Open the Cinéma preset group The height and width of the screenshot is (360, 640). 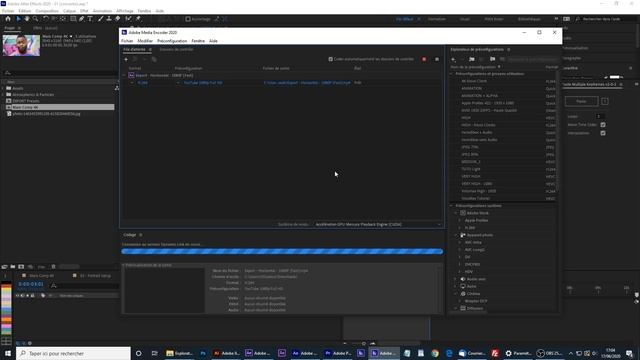[x=473, y=294]
